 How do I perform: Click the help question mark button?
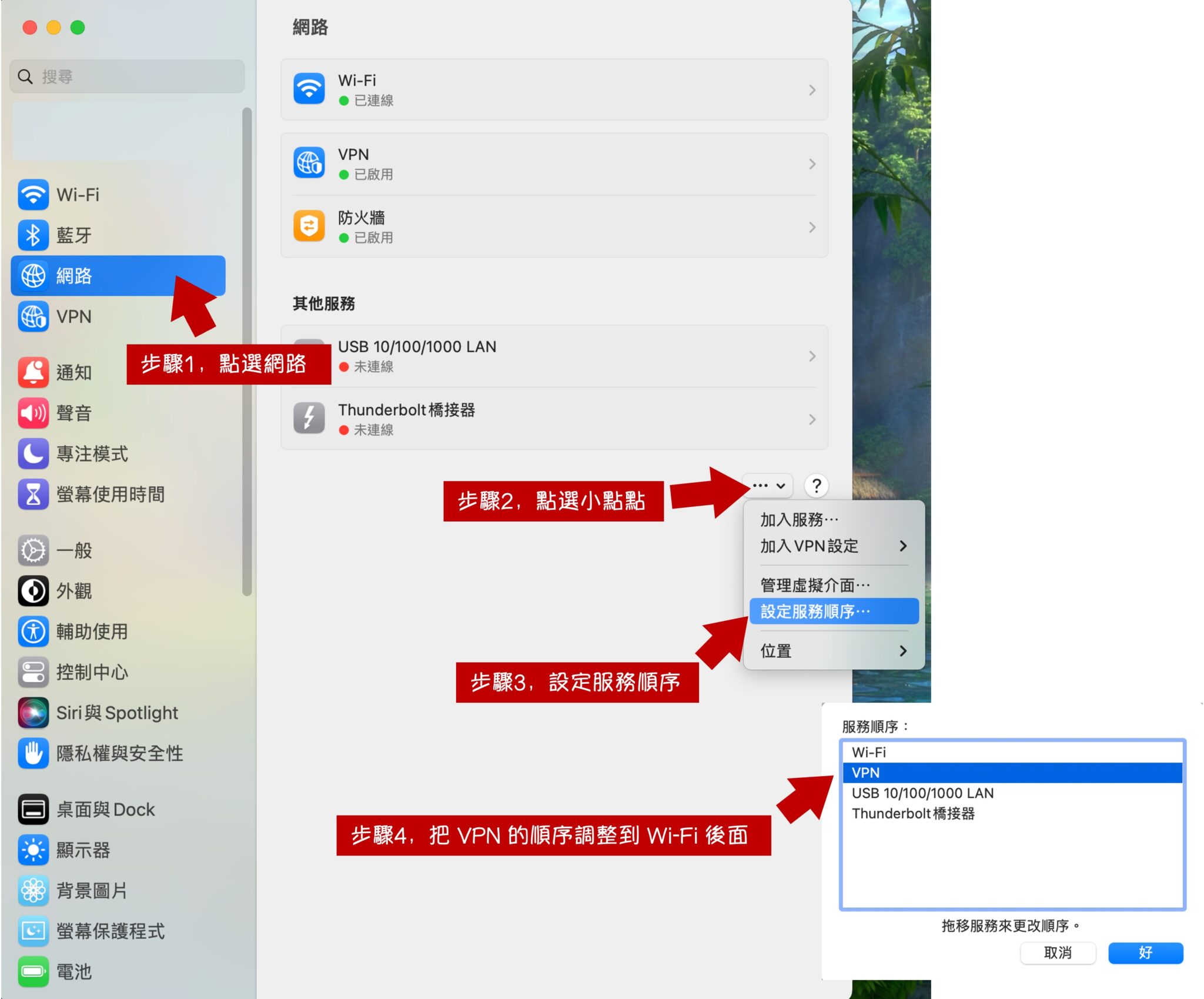(x=817, y=486)
